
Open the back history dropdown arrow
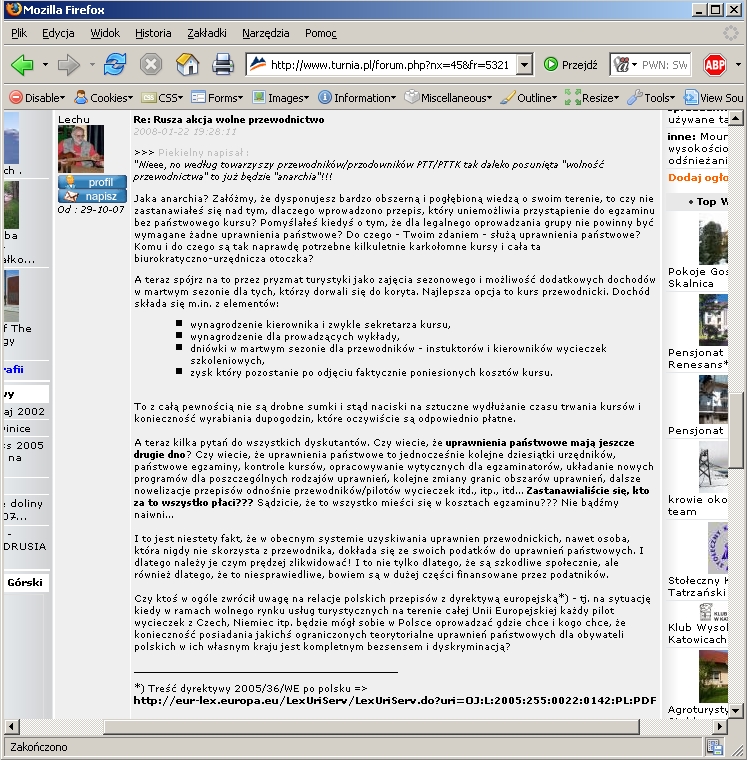point(45,64)
